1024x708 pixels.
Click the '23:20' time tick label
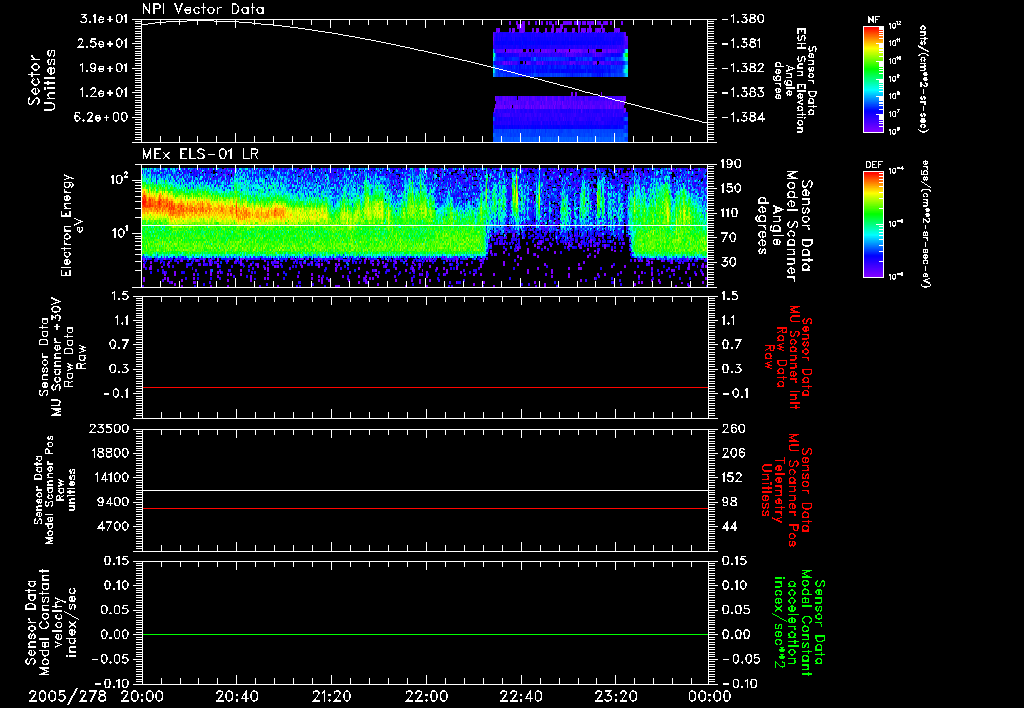[615, 696]
